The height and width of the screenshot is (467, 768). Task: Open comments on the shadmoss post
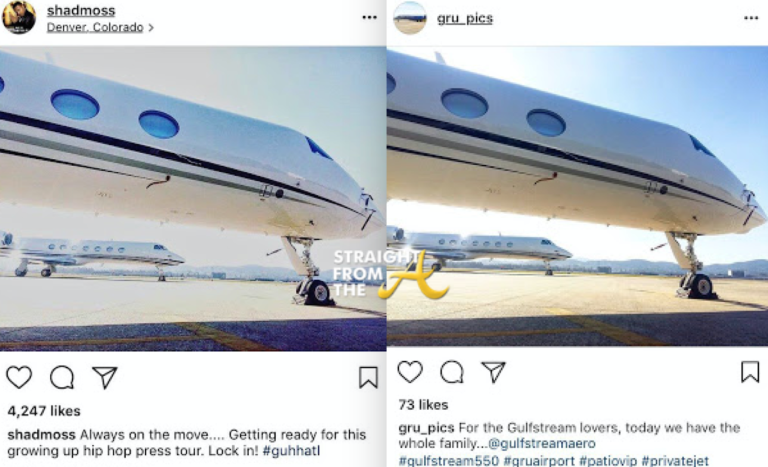[62, 377]
